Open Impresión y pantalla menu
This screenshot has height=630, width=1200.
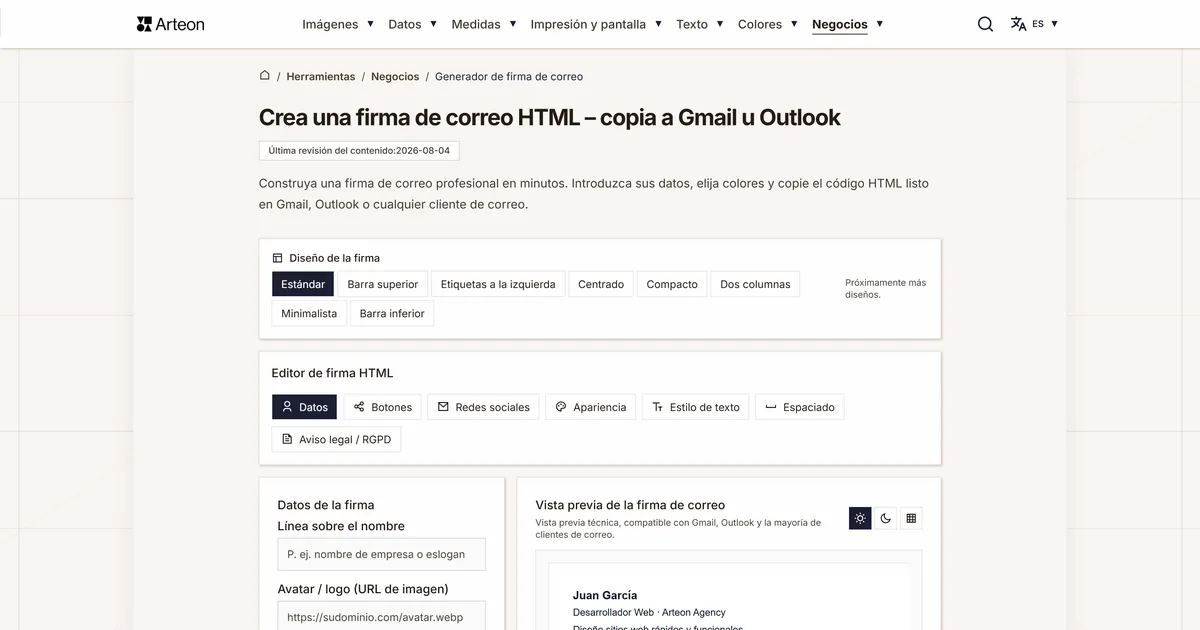pyautogui.click(x=596, y=24)
